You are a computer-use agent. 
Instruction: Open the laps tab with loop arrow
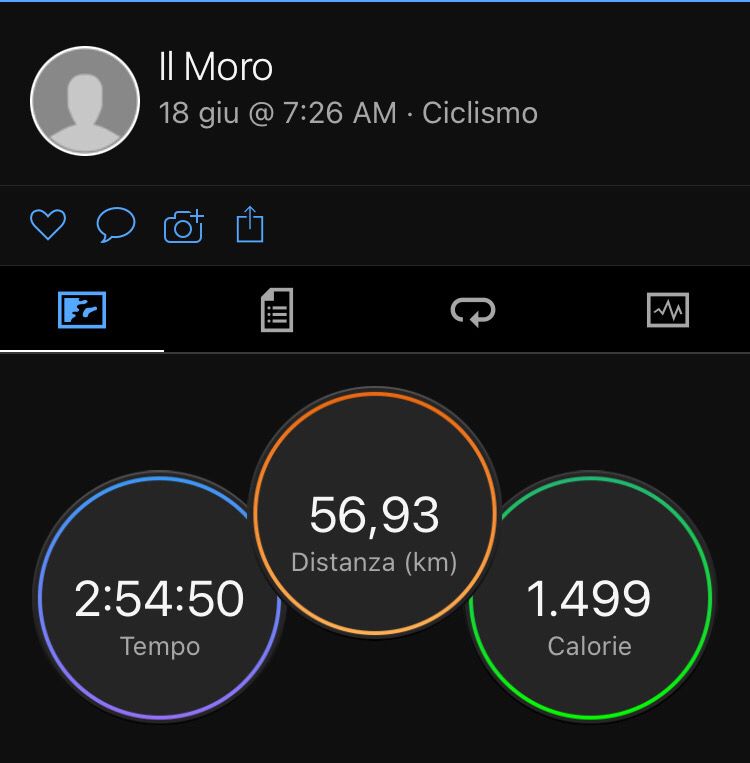473,311
